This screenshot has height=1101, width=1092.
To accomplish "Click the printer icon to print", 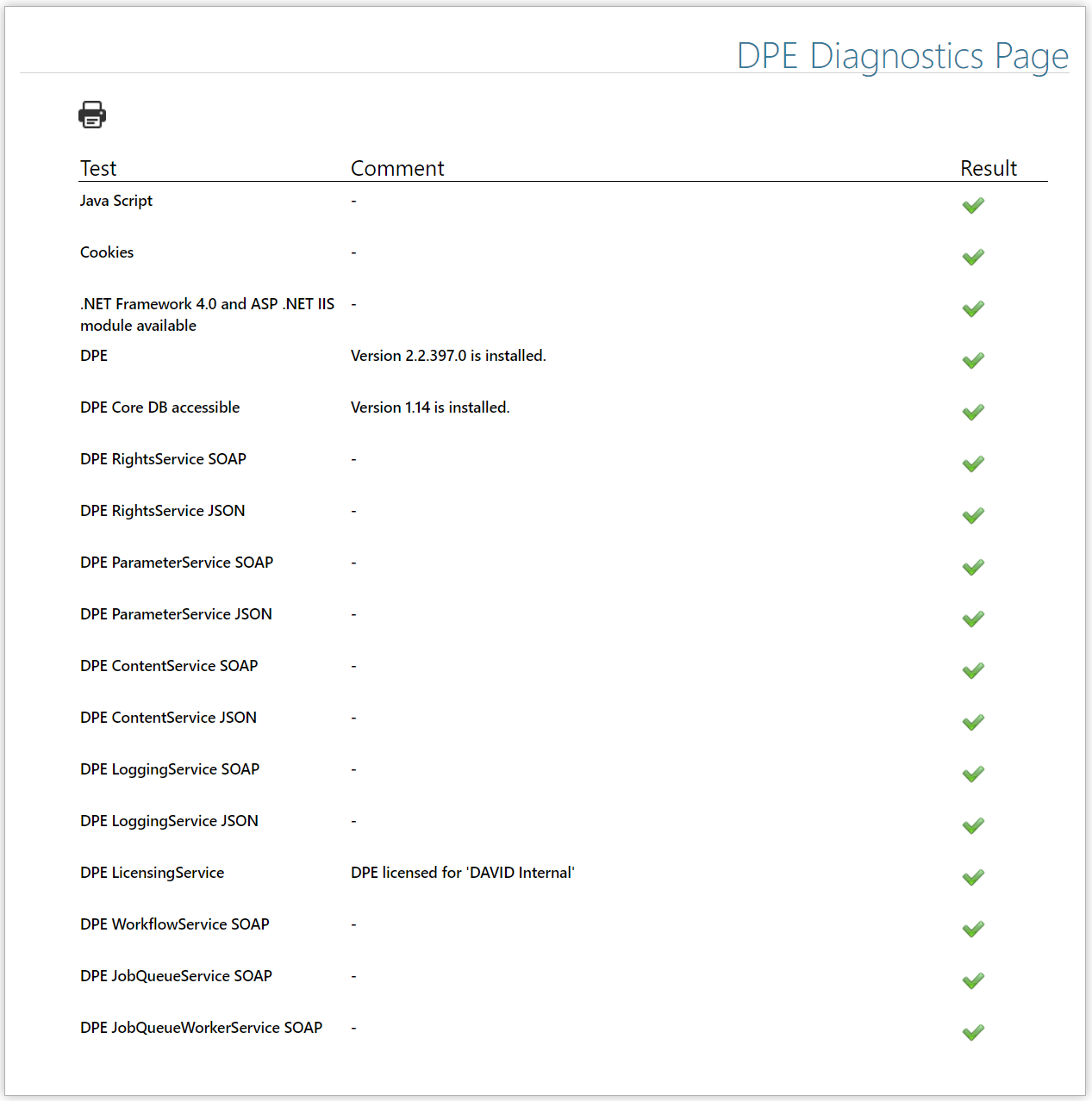I will point(92,115).
